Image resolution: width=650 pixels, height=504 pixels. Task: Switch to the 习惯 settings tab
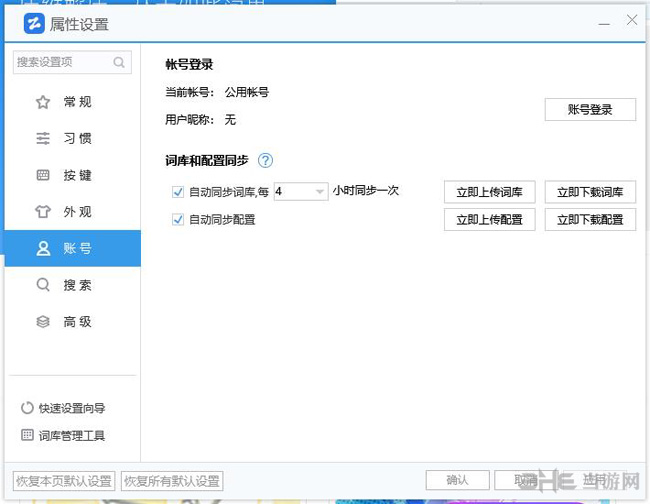73,138
